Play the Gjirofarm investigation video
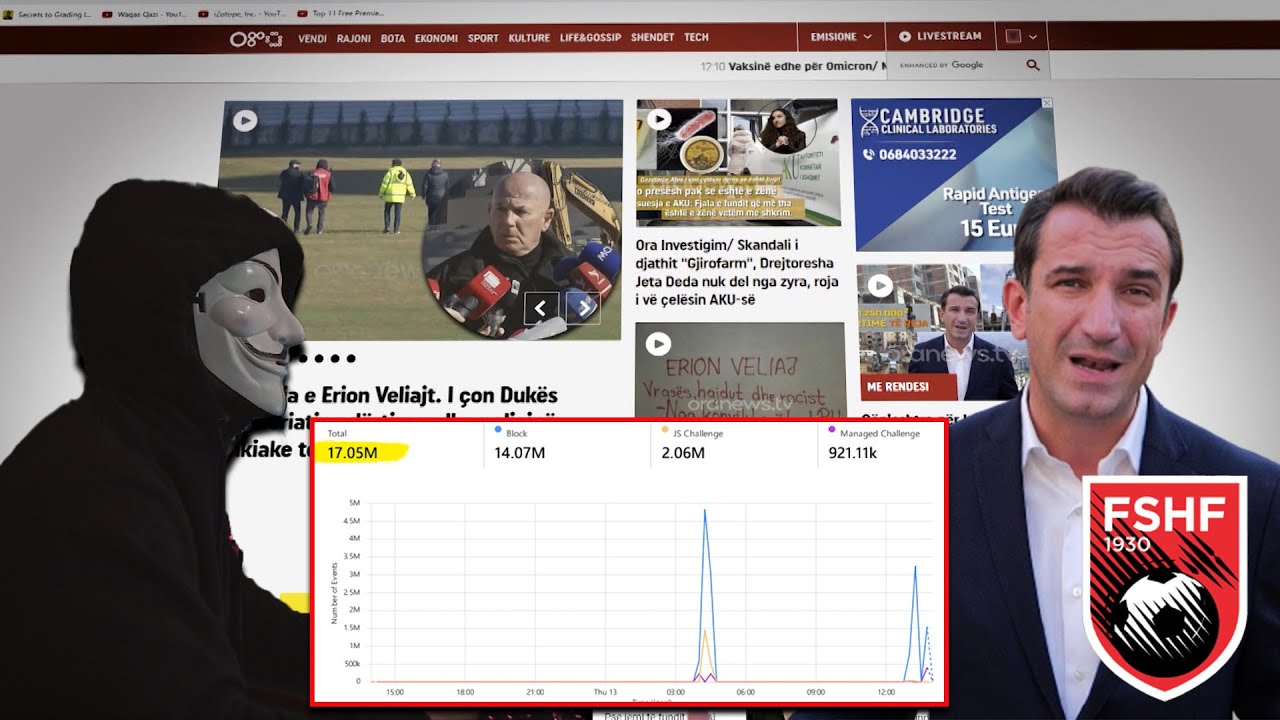This screenshot has height=720, width=1280. 658,119
